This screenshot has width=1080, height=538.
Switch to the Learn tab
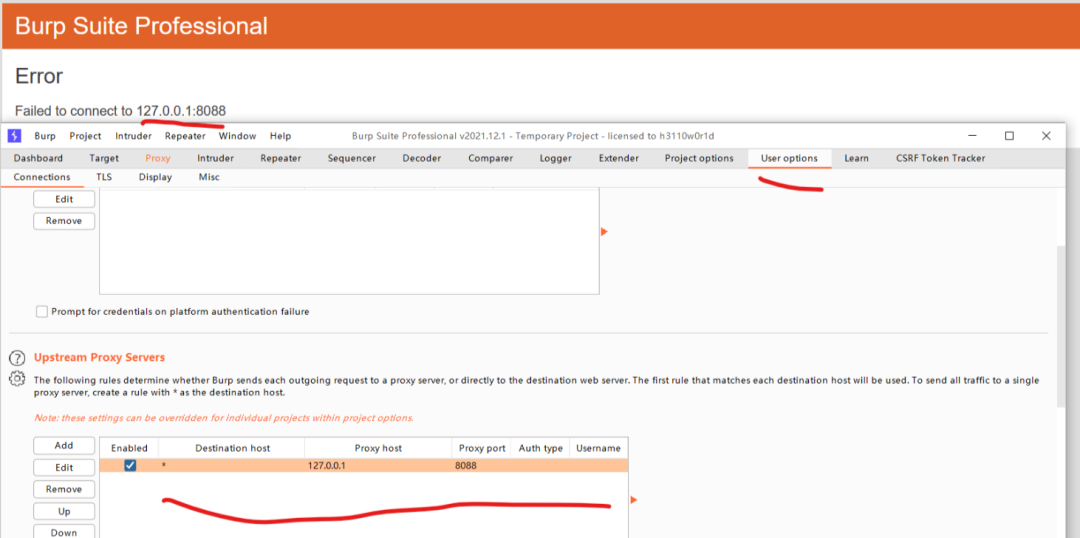tap(856, 158)
